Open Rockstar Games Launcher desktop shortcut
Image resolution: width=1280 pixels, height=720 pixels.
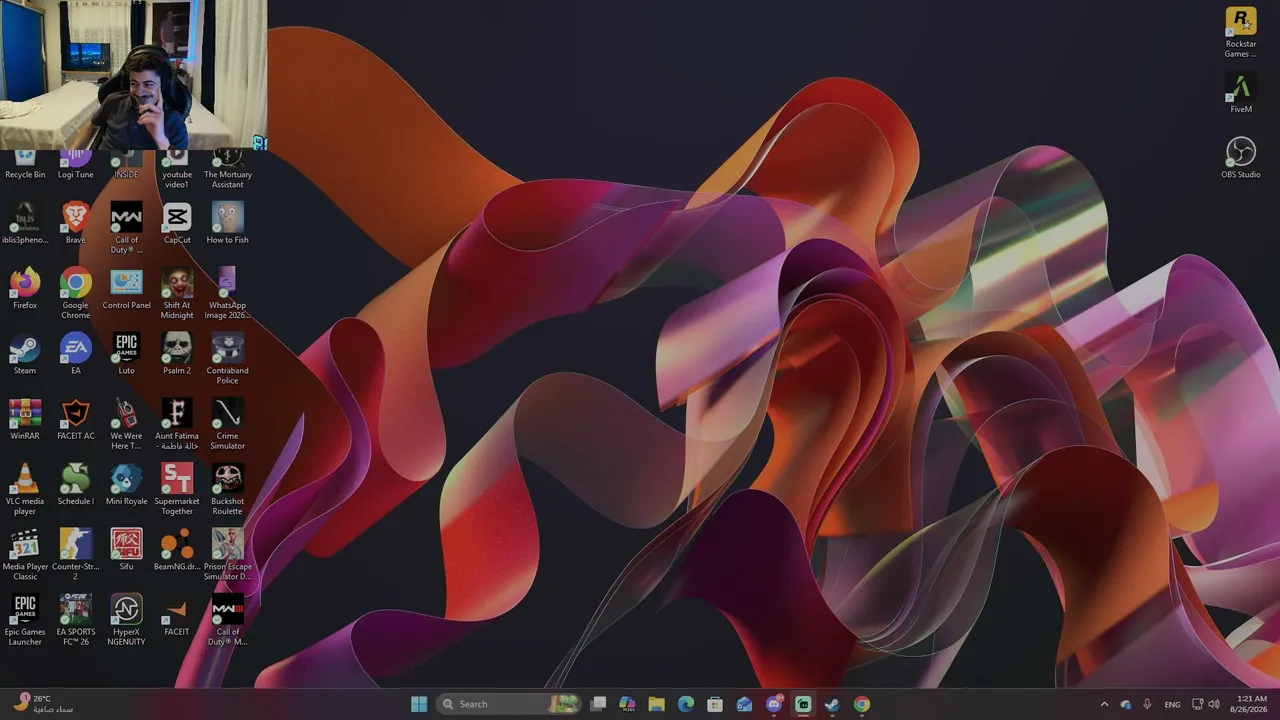click(x=1241, y=33)
